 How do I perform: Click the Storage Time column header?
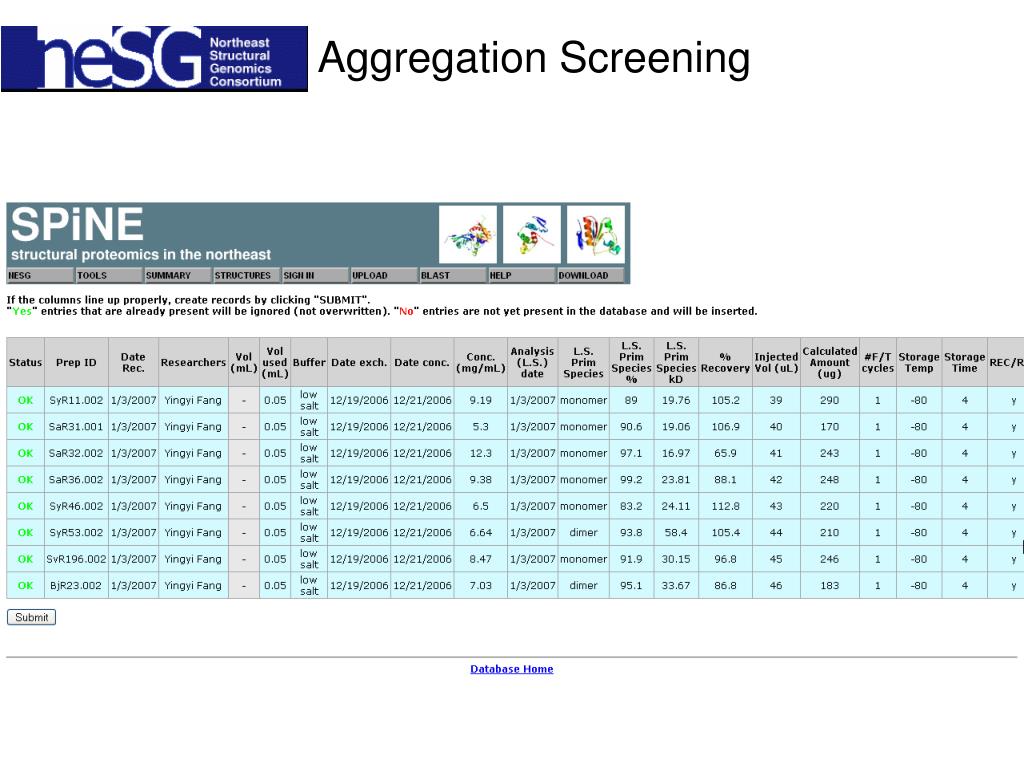tap(965, 362)
